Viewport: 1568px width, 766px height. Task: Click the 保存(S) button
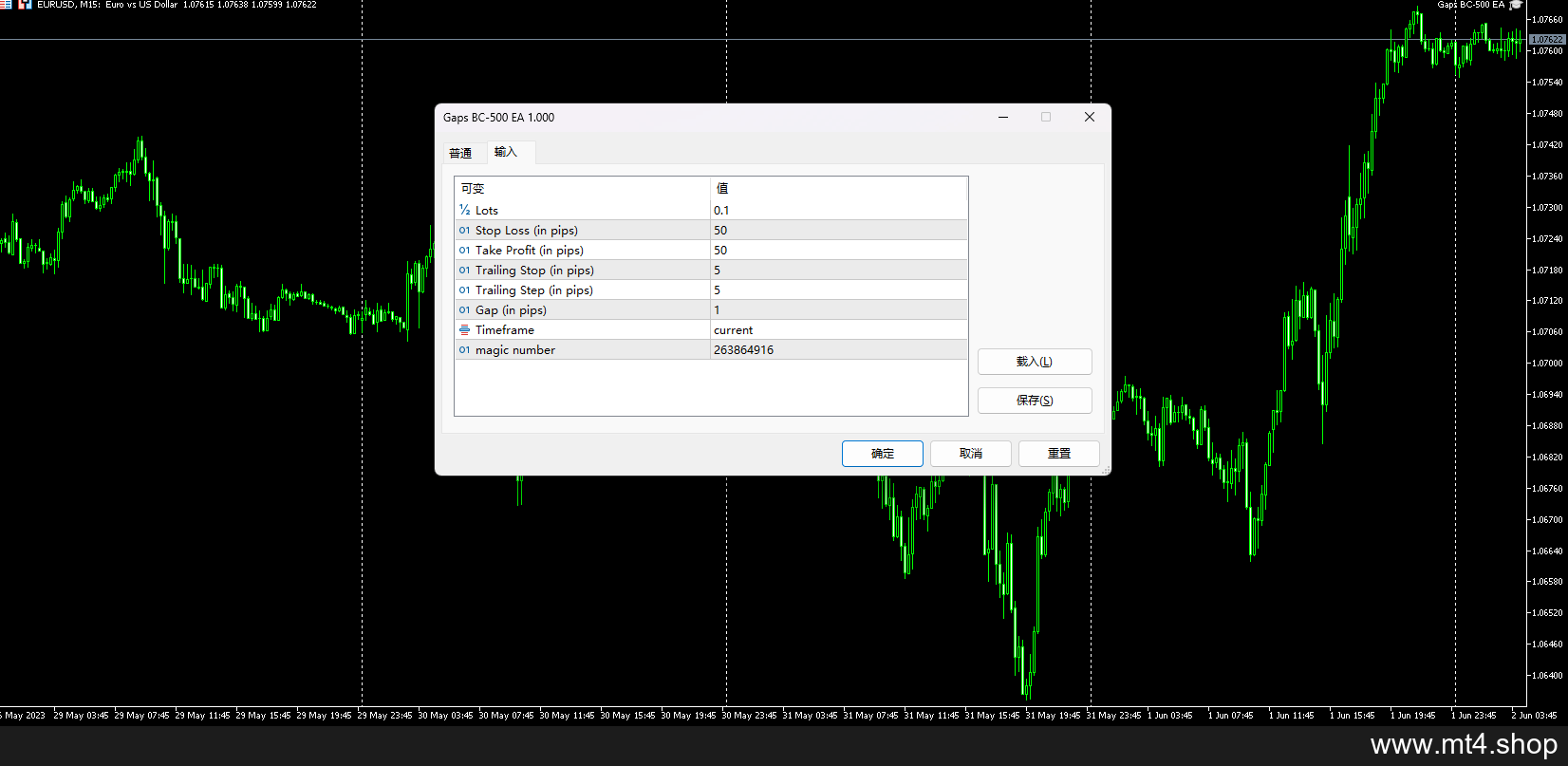[1035, 401]
